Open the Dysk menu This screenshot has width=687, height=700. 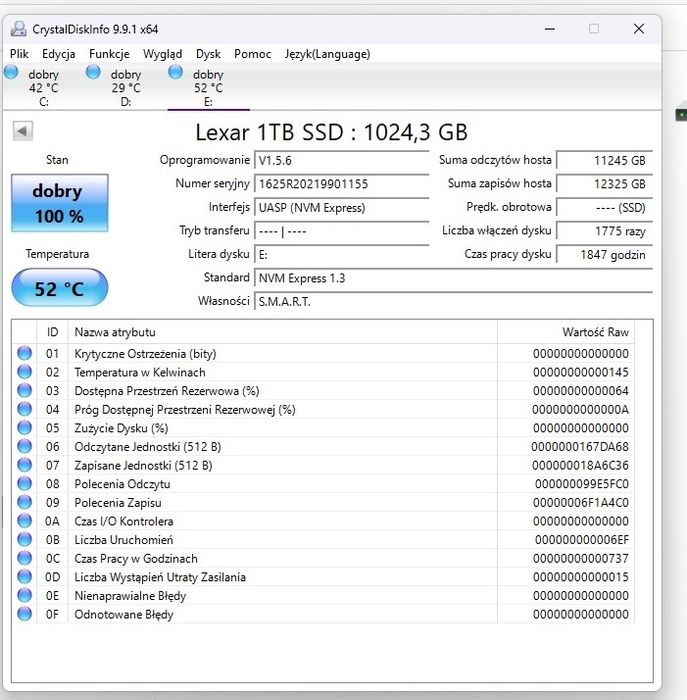(208, 54)
